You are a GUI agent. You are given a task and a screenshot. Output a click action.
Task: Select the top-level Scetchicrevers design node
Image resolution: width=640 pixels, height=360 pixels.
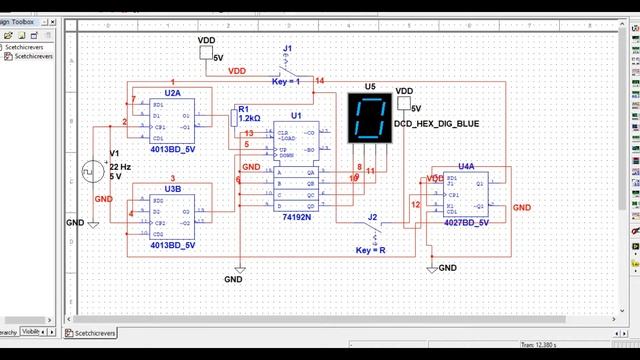pyautogui.click(x=24, y=47)
